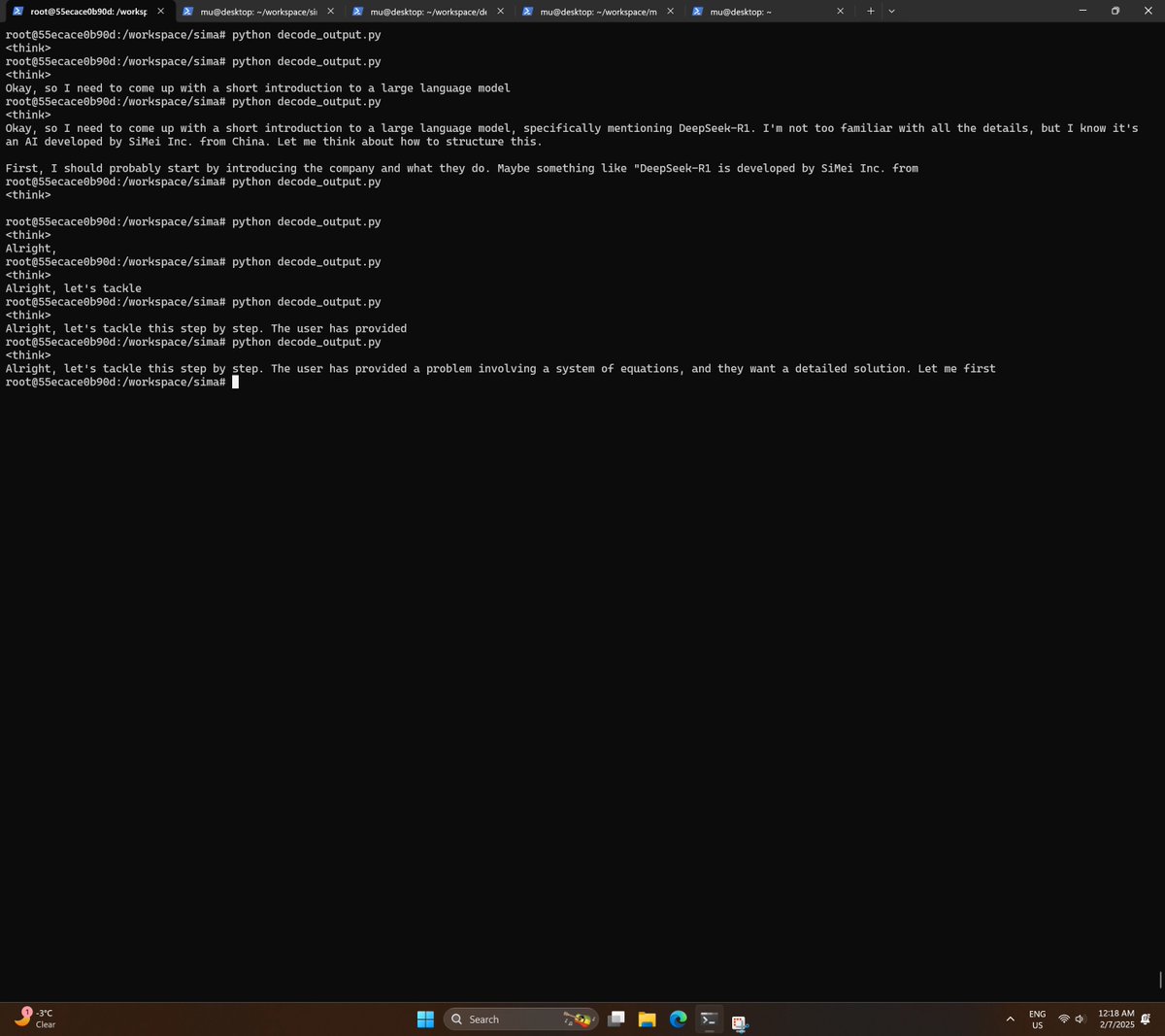Close the Windows Terminal window
1165x1036 pixels.
point(1148,11)
